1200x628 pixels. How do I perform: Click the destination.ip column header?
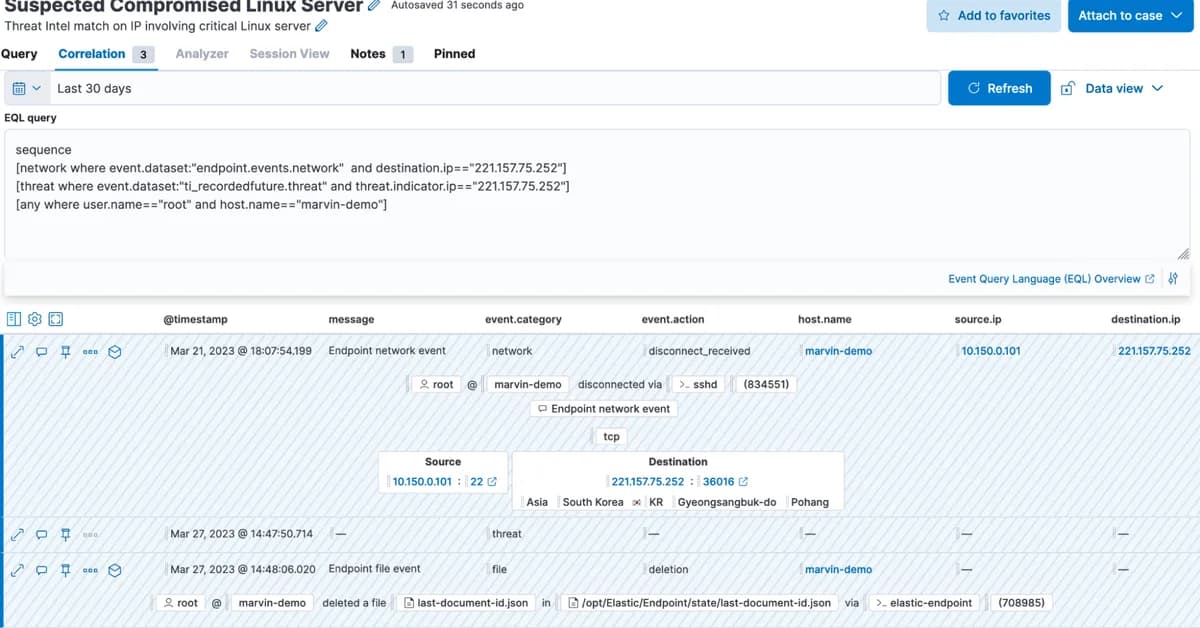(1146, 319)
